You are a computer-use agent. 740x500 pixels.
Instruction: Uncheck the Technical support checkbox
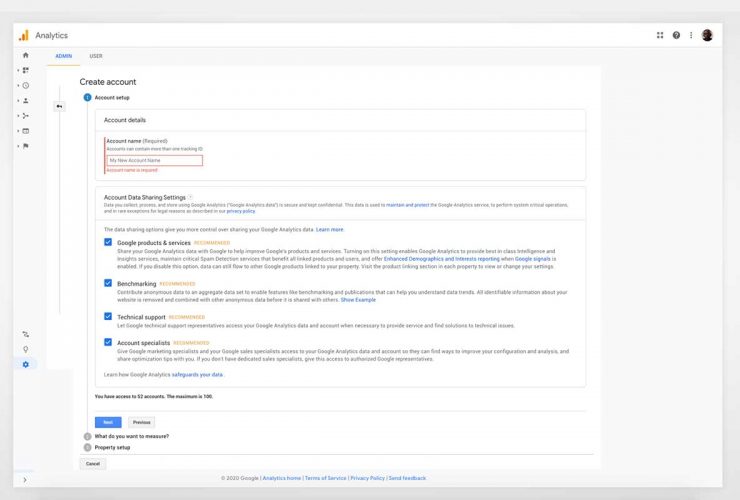(108, 316)
